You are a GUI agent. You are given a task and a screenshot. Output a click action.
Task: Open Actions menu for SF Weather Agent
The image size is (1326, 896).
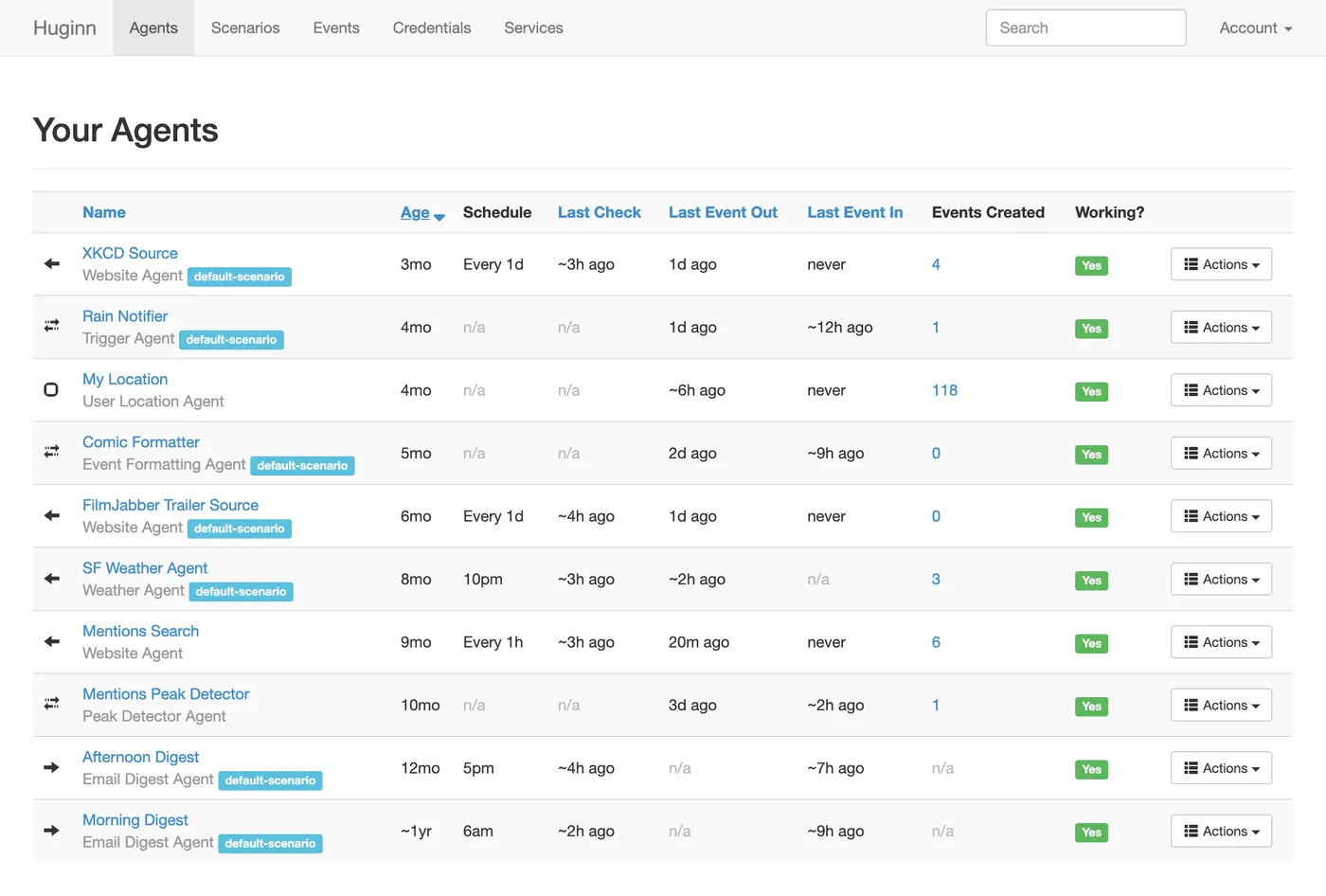point(1221,580)
